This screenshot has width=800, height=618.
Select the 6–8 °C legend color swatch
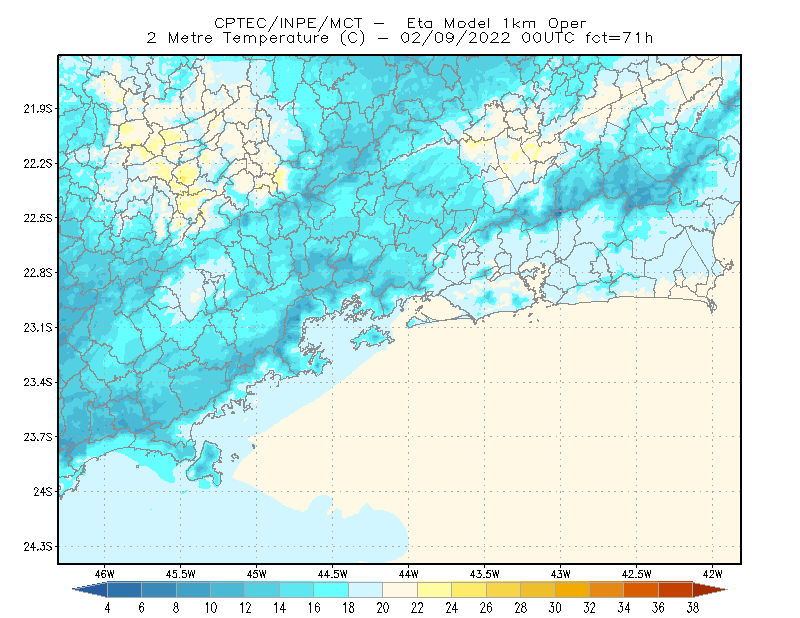coord(159,590)
